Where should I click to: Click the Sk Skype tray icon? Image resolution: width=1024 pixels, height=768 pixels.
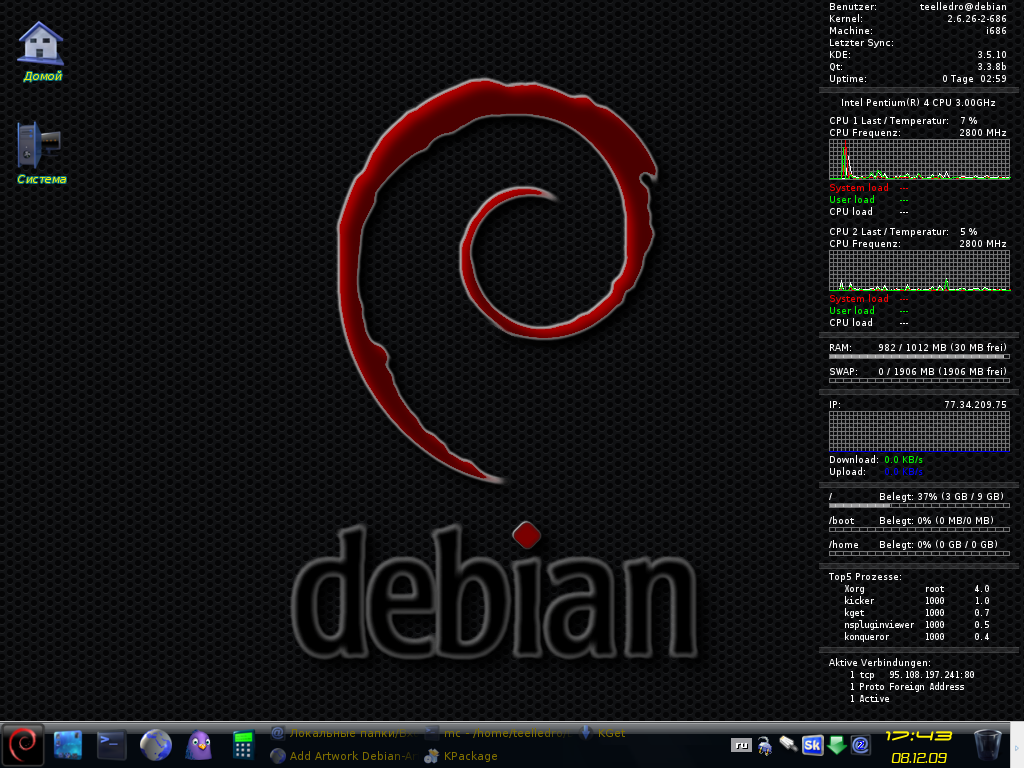(x=812, y=745)
